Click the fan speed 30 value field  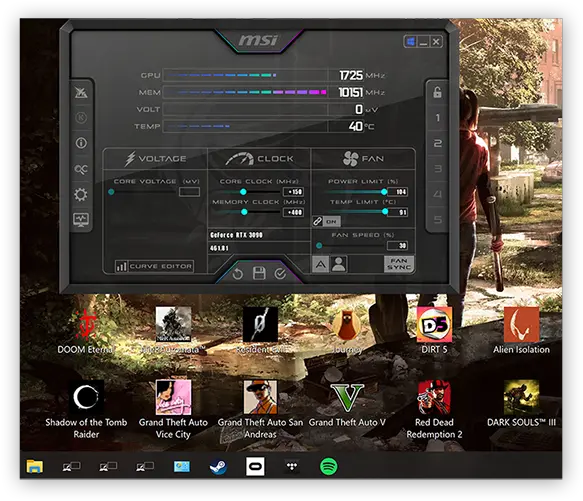397,245
